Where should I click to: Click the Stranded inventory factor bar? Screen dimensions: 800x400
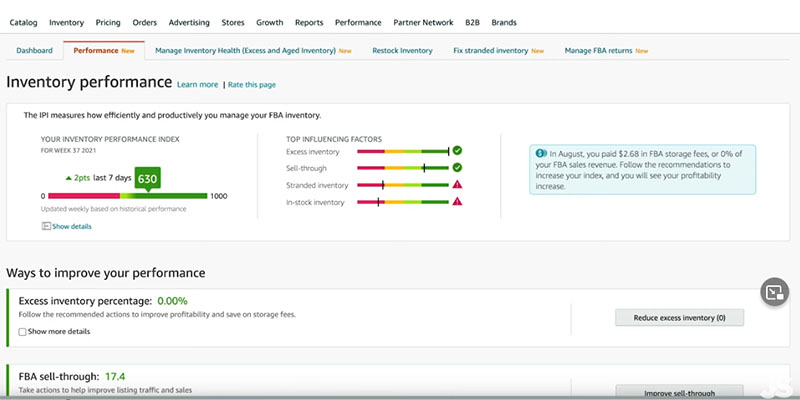[x=402, y=185]
